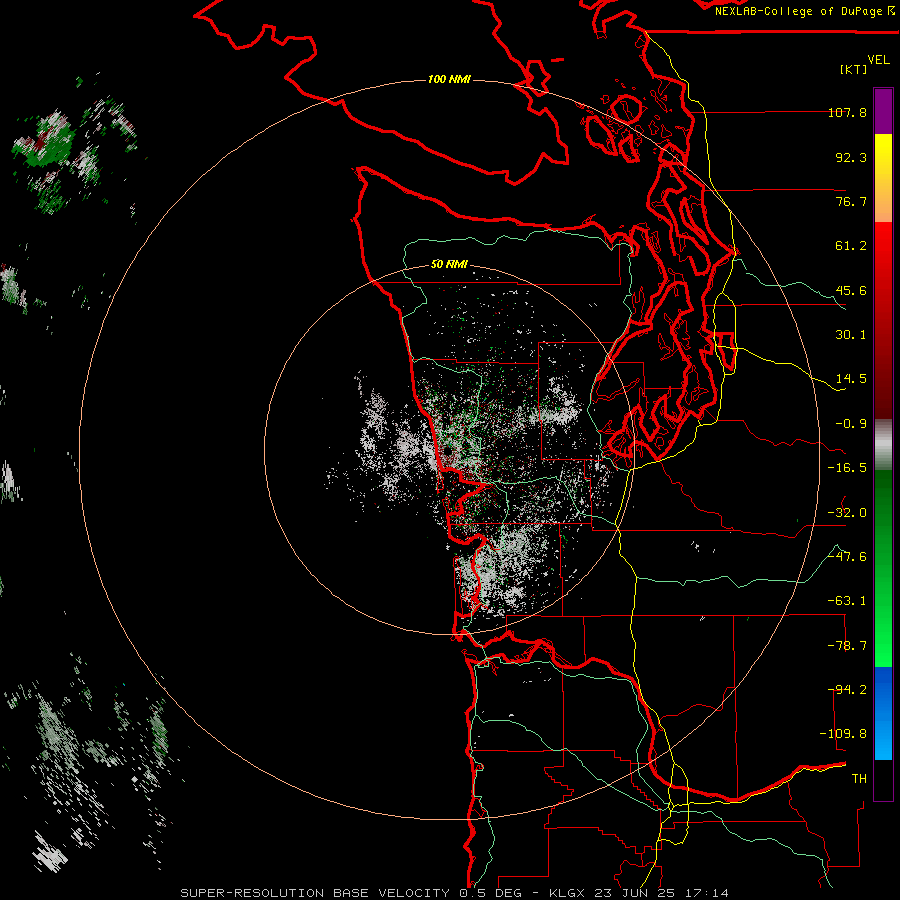Click the VEL legend title
Viewport: 900px width, 900px height.
tap(878, 59)
